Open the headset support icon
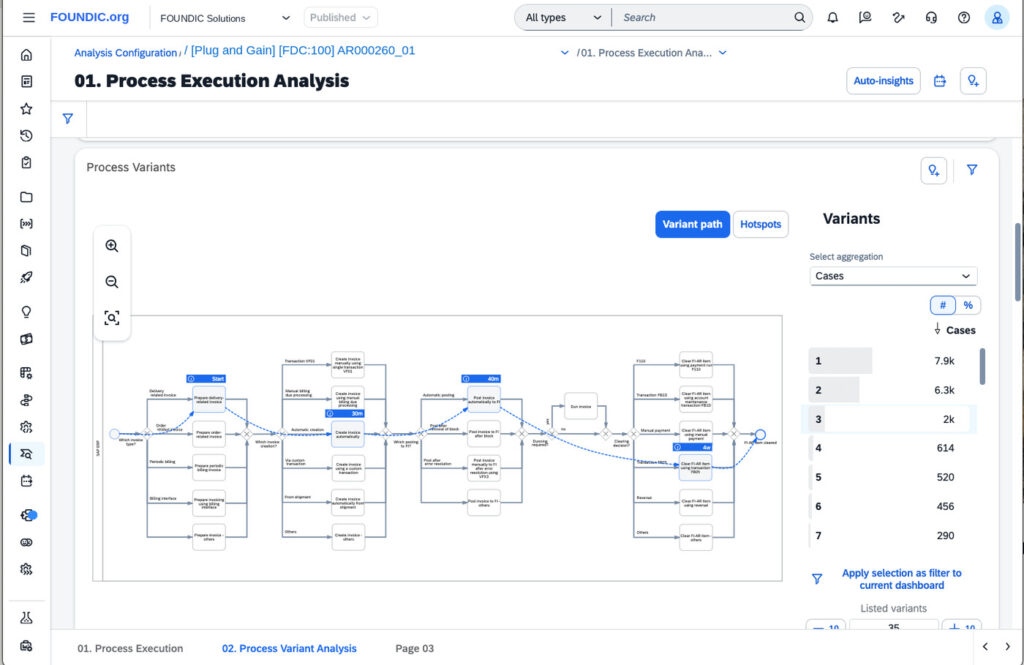Image resolution: width=1024 pixels, height=665 pixels. point(931,18)
